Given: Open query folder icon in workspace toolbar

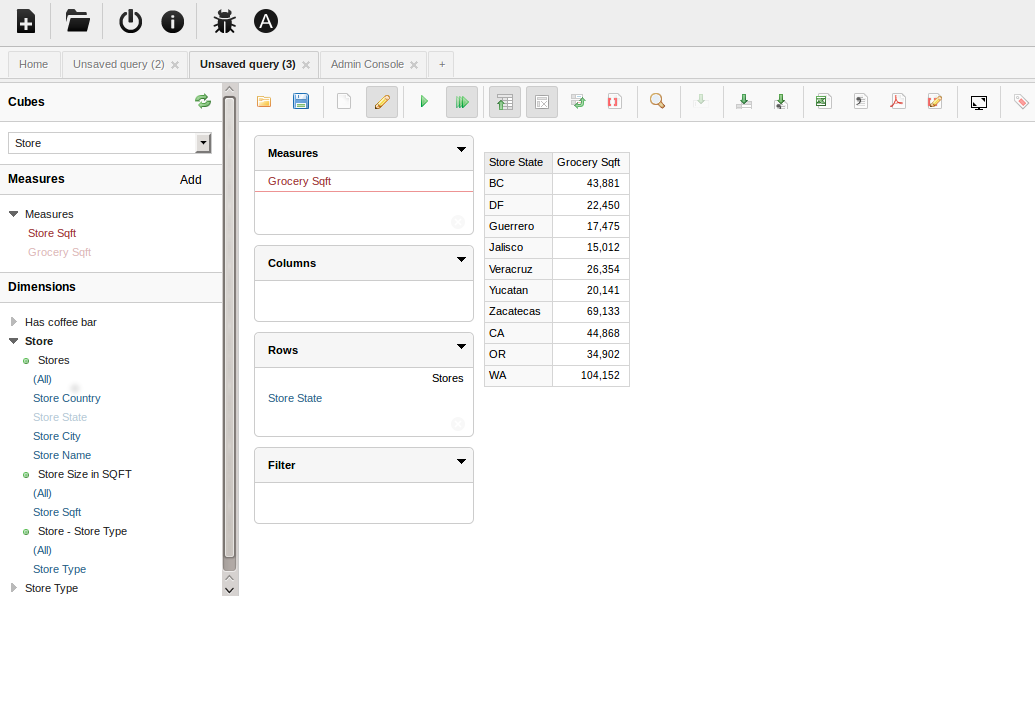Looking at the screenshot, I should tap(264, 102).
